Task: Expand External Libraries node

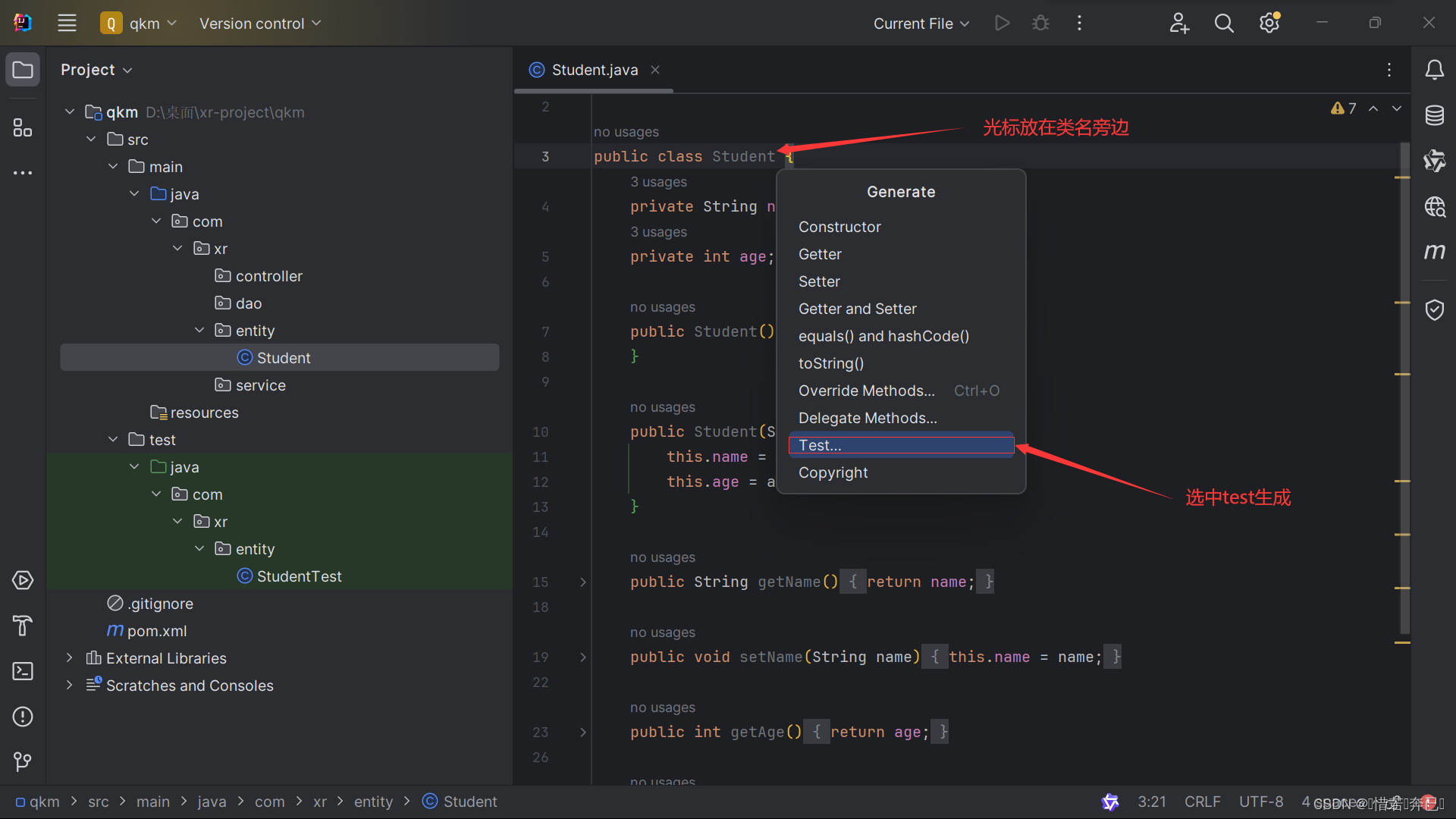Action: (70, 658)
